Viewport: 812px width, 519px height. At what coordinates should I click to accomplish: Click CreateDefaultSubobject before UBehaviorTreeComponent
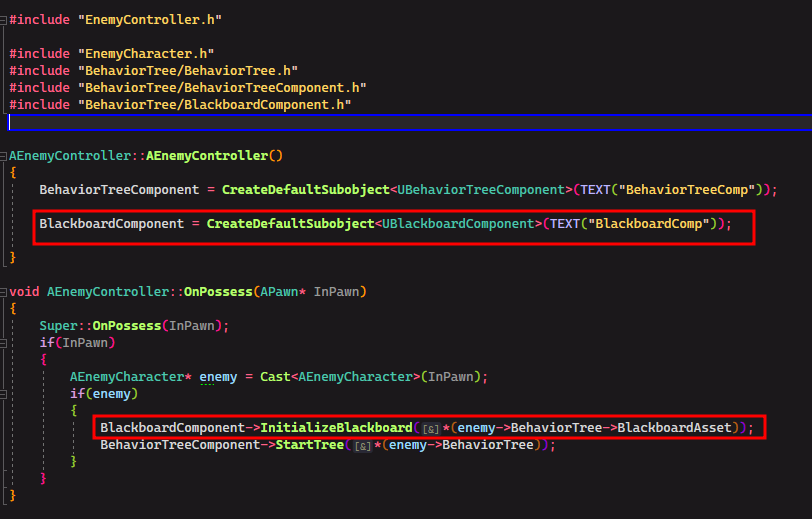(306, 190)
